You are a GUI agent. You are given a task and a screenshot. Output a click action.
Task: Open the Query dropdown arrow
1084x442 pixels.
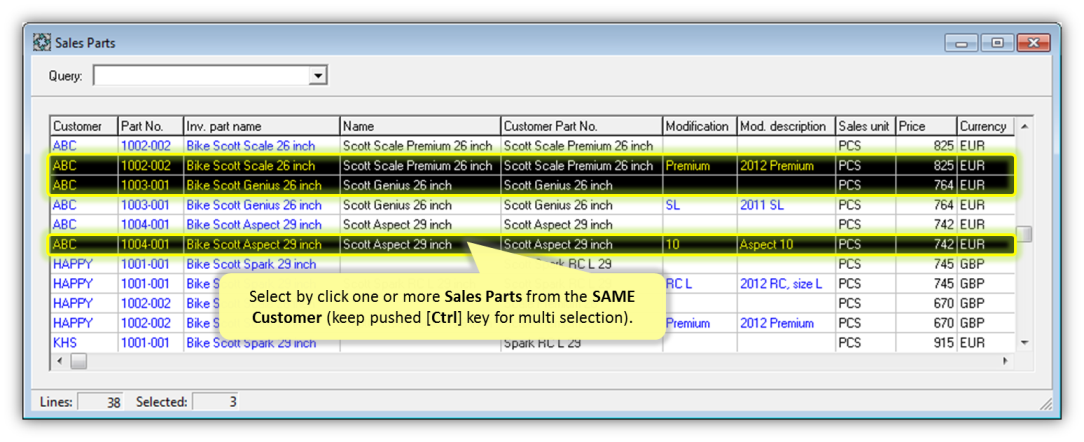pos(317,76)
